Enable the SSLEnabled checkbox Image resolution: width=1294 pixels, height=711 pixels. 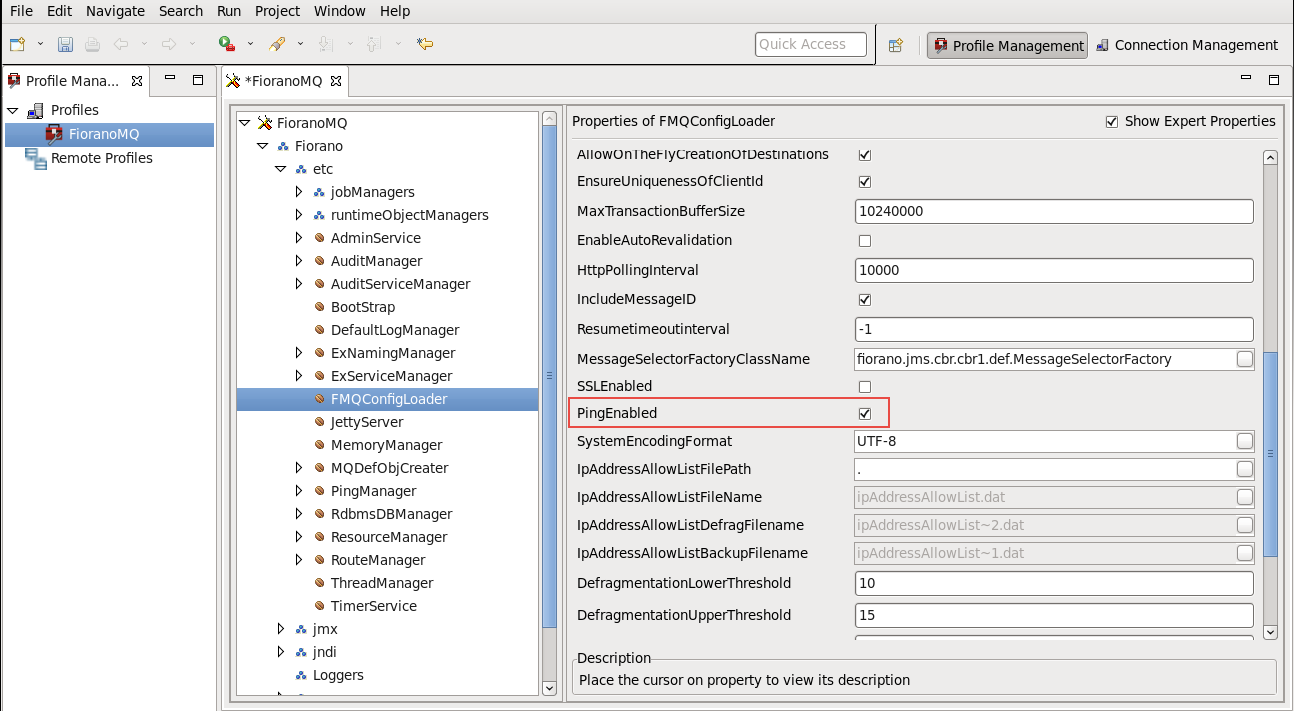pos(865,386)
